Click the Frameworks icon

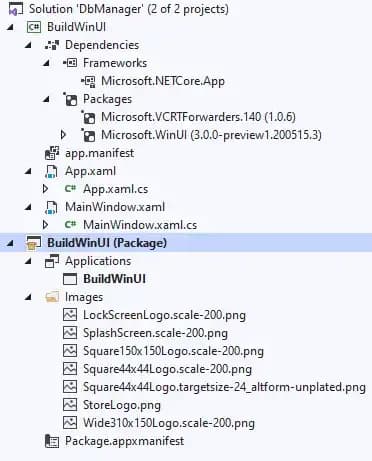(x=70, y=63)
